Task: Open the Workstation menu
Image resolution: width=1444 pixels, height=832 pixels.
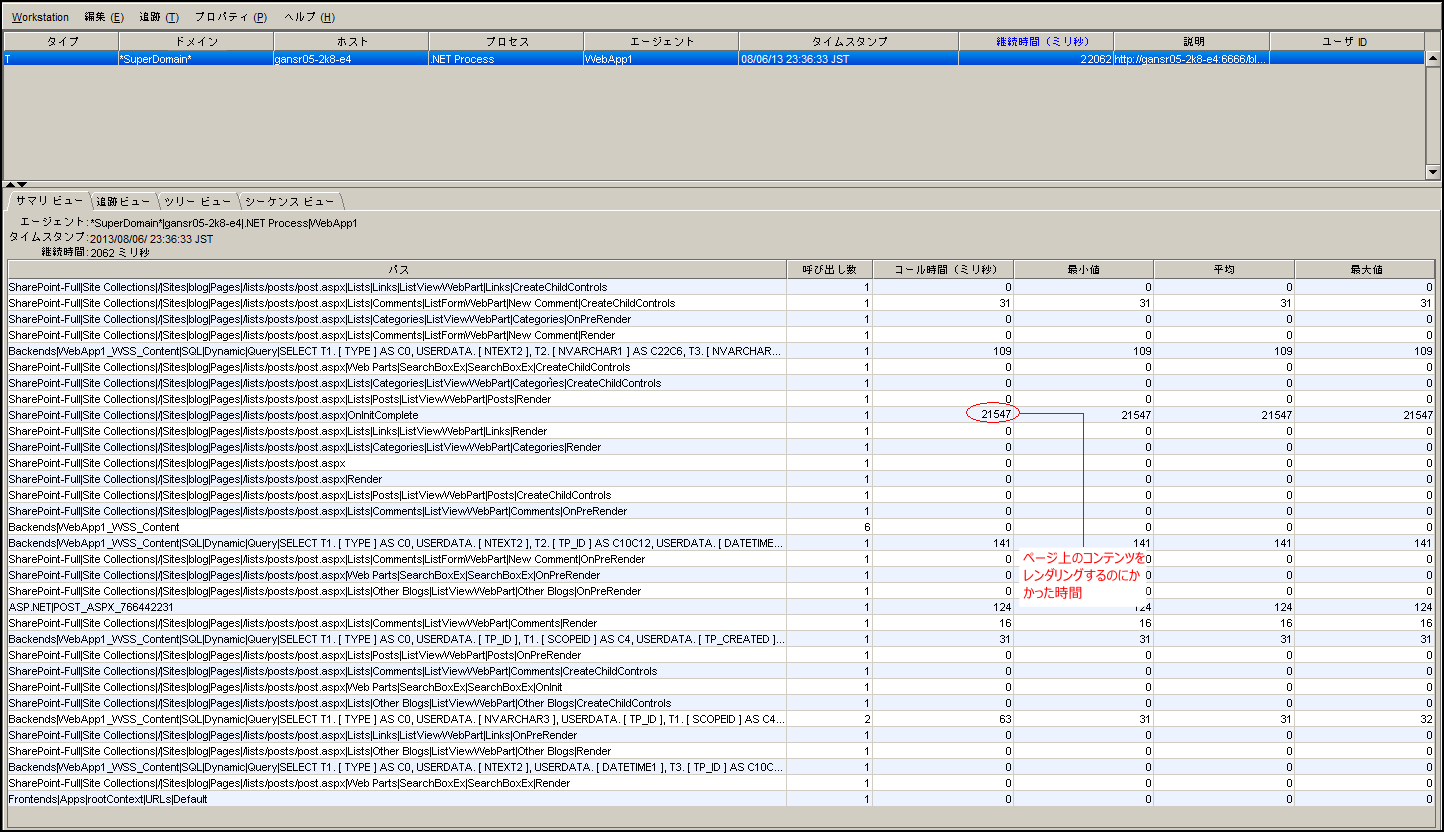Action: (x=40, y=17)
